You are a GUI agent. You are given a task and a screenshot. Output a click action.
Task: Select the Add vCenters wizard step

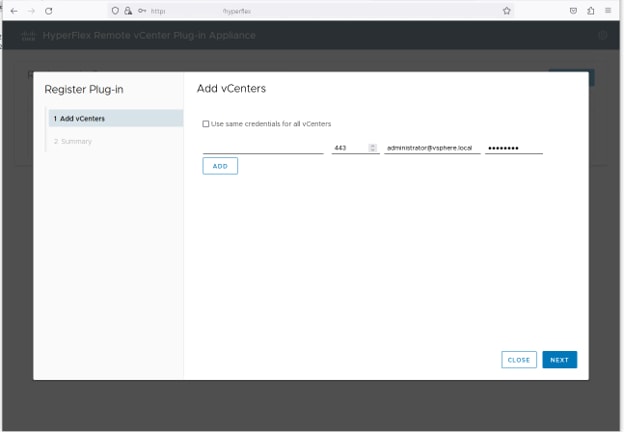click(116, 119)
